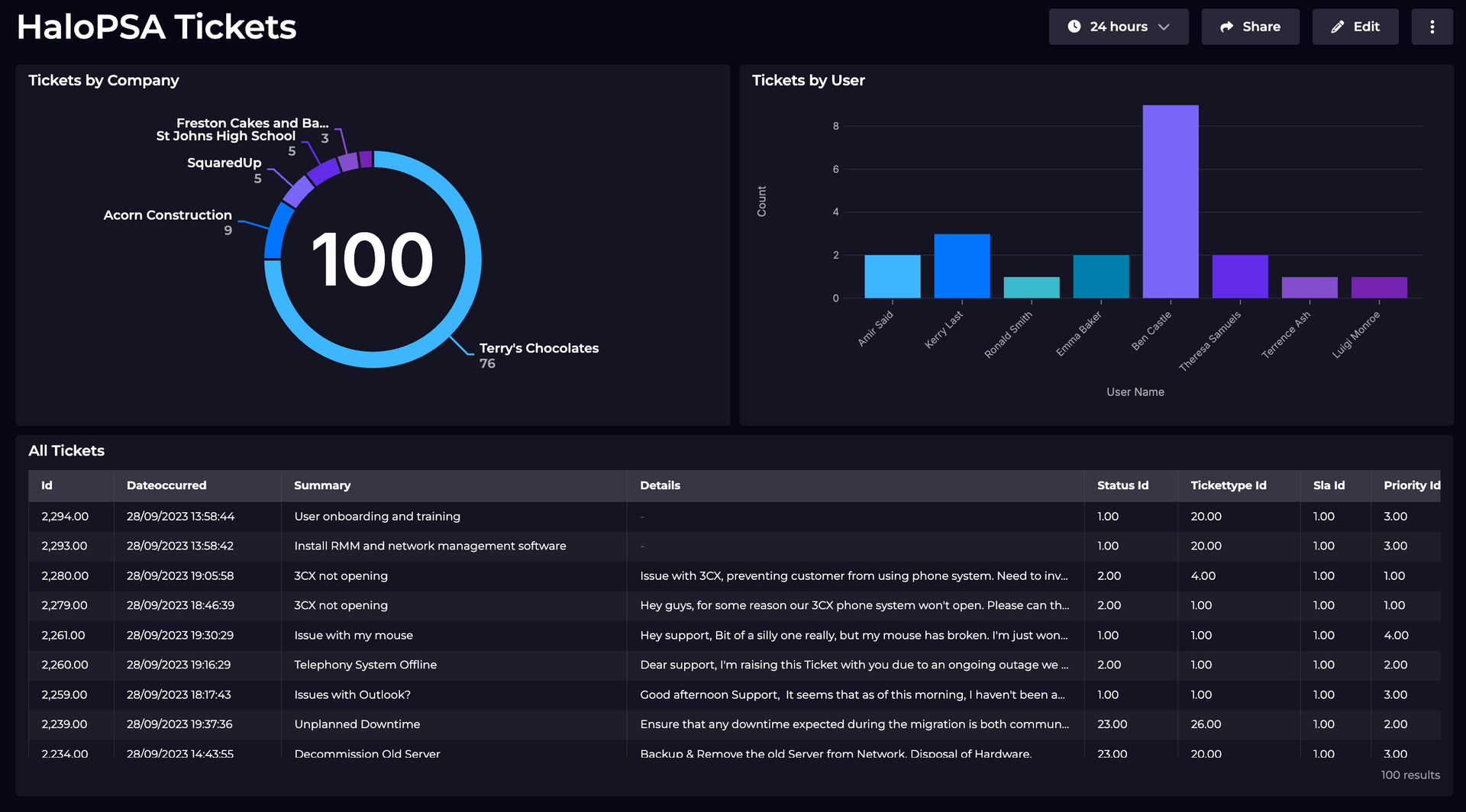The height and width of the screenshot is (812, 1466).
Task: Click the Edit button
Action: [x=1355, y=26]
